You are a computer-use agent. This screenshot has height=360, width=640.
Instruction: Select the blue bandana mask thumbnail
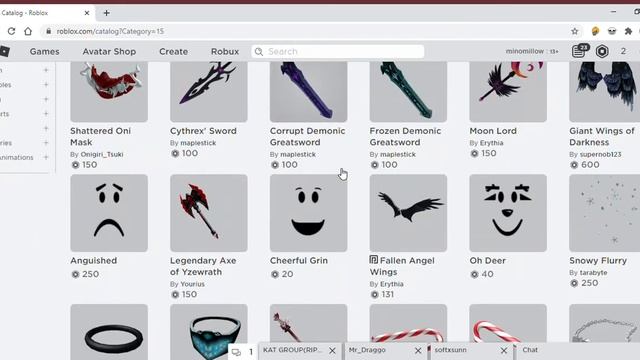point(209,332)
